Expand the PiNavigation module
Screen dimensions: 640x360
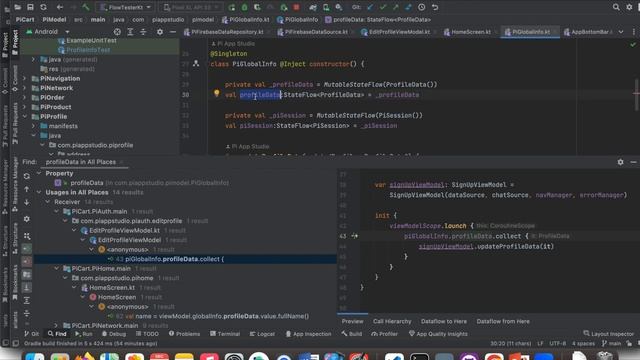(x=24, y=78)
